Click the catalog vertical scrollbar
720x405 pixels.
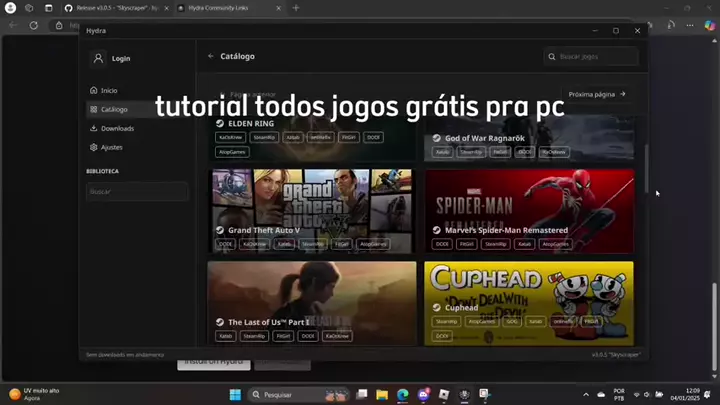(x=646, y=165)
